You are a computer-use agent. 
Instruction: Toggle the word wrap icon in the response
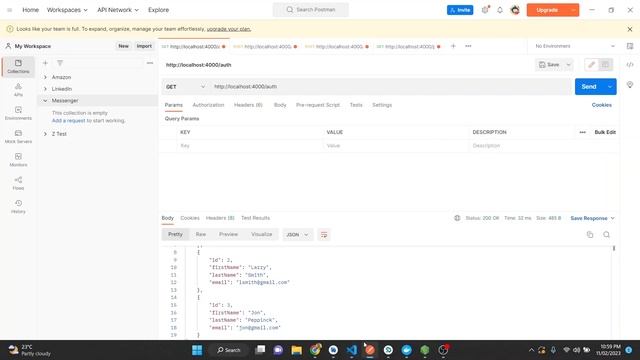pyautogui.click(x=324, y=235)
